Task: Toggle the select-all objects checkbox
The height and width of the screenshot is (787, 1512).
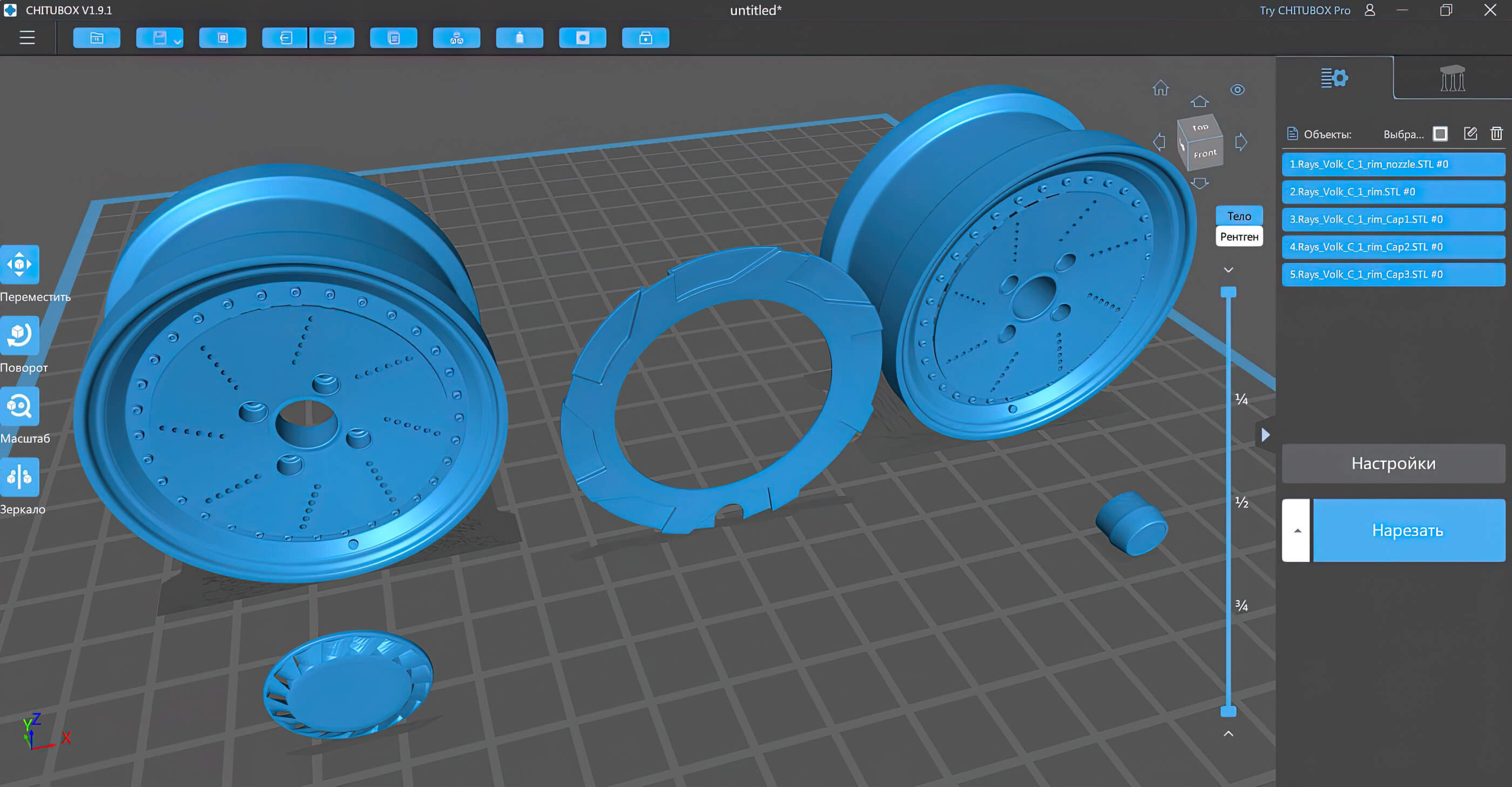Action: (x=1440, y=134)
